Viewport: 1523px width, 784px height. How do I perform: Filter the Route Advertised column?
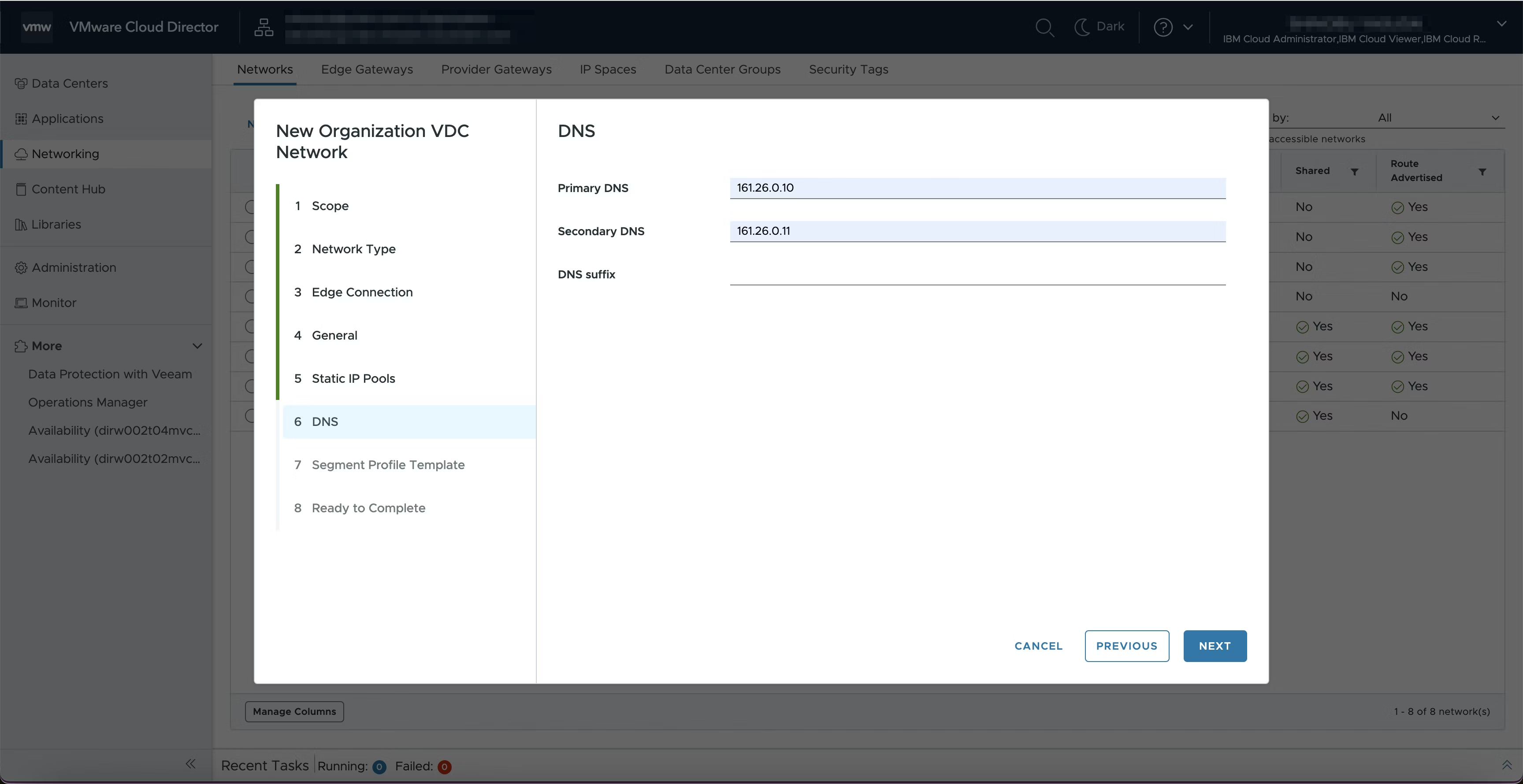1482,172
